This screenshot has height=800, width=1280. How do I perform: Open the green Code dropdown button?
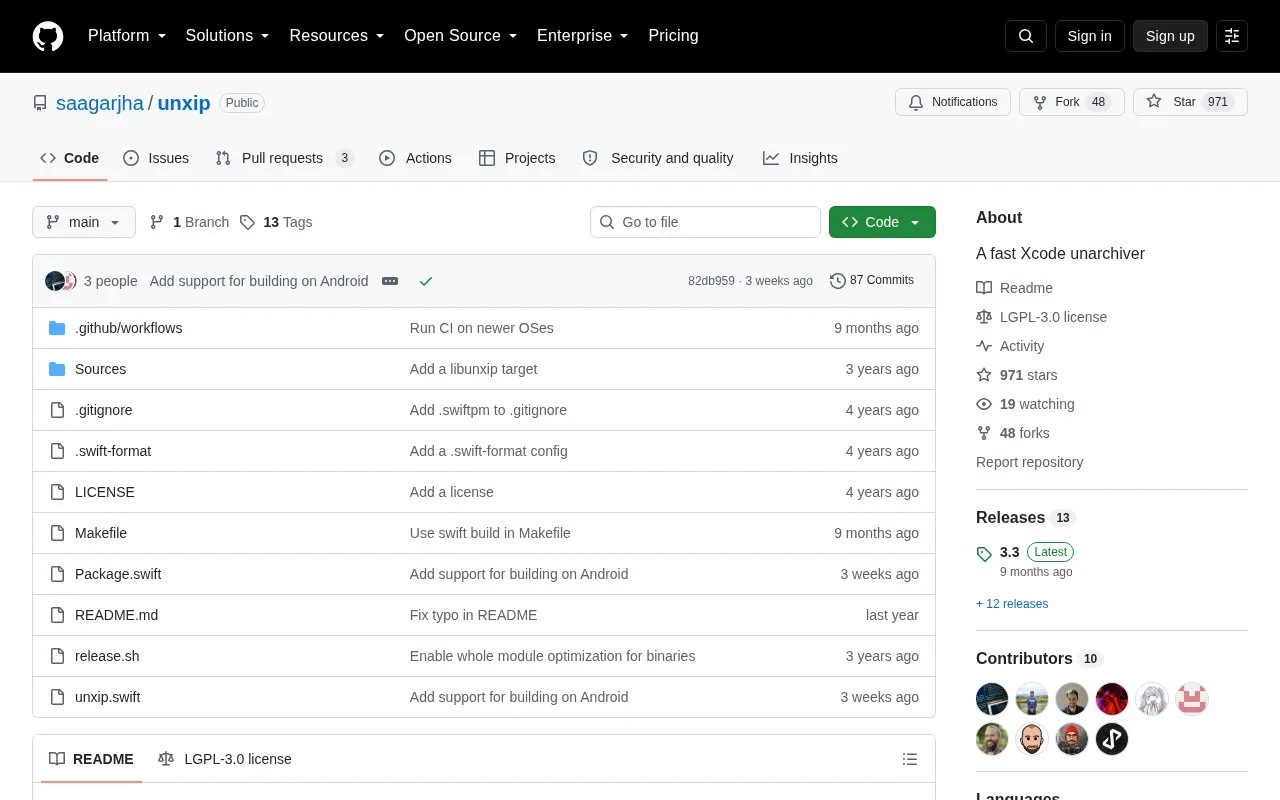882,222
